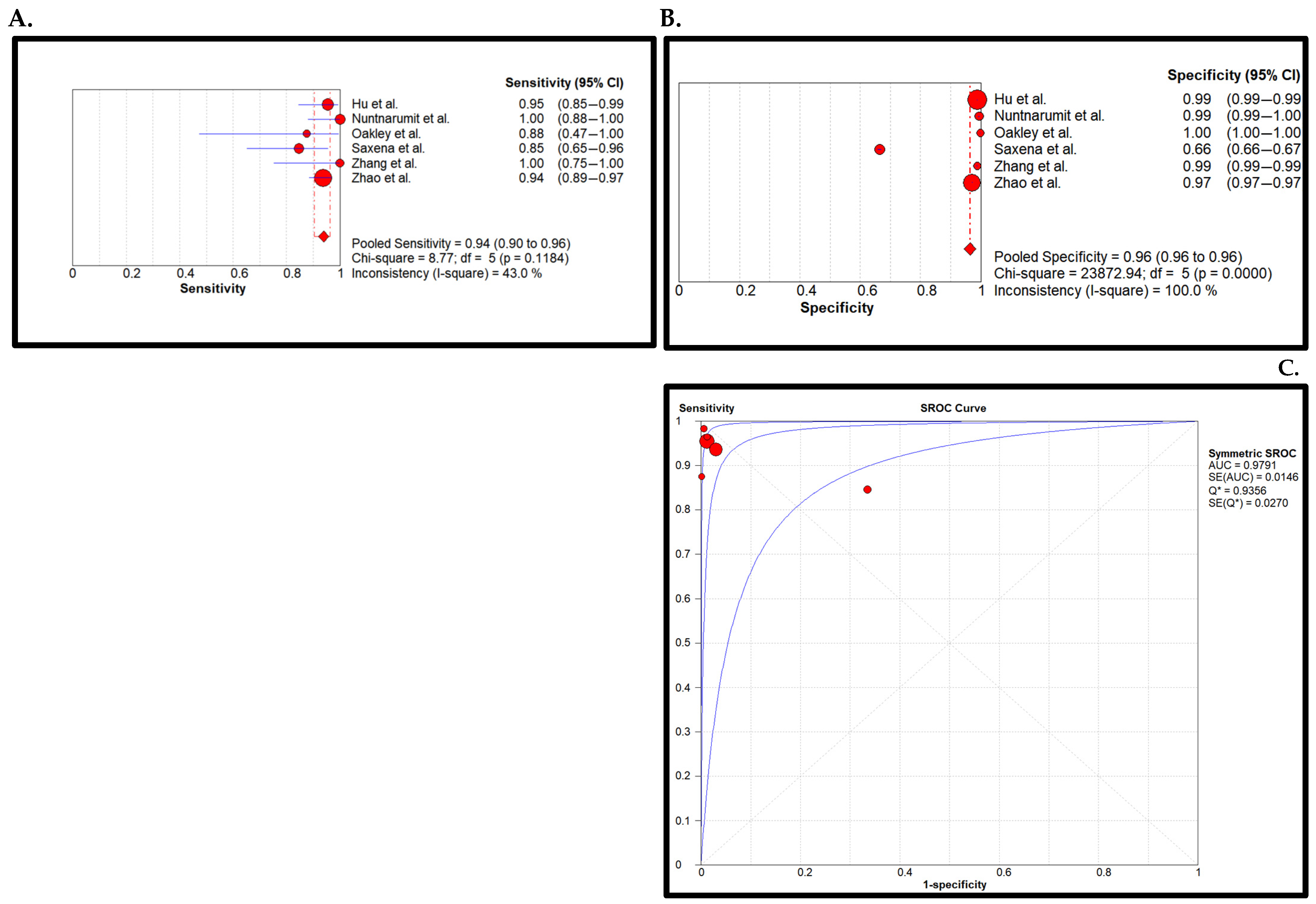
Task: Click the Oakley et al. sensitivity dot
Action: point(306,134)
